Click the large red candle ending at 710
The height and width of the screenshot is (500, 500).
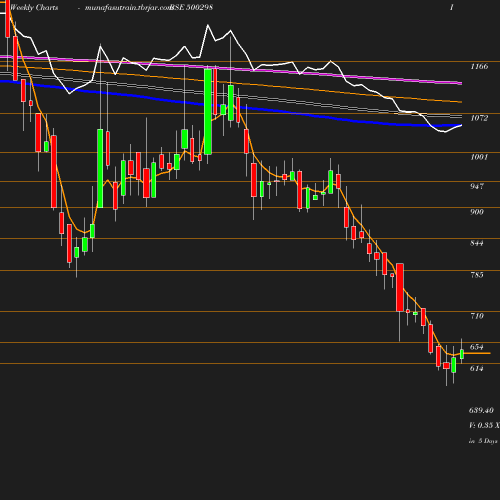coord(400,287)
